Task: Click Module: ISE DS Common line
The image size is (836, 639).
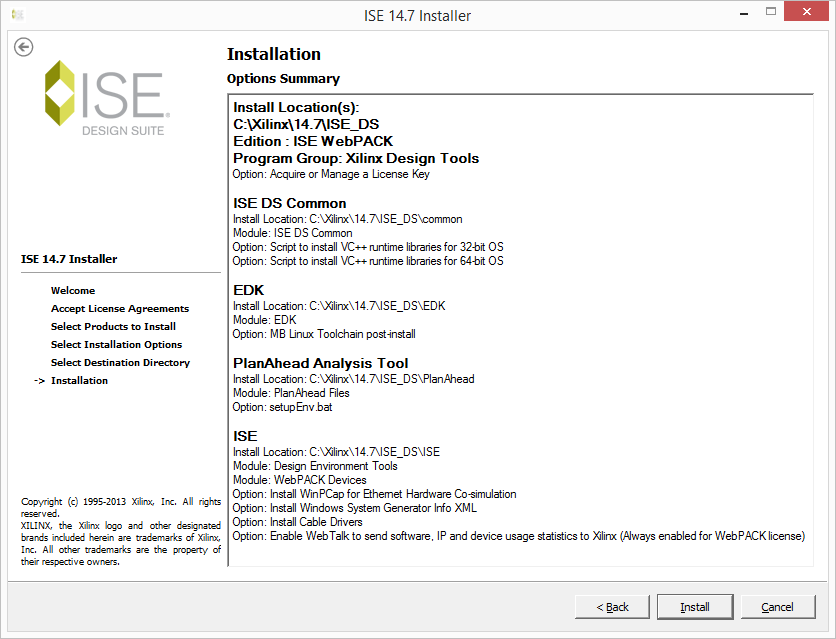Action: (293, 233)
